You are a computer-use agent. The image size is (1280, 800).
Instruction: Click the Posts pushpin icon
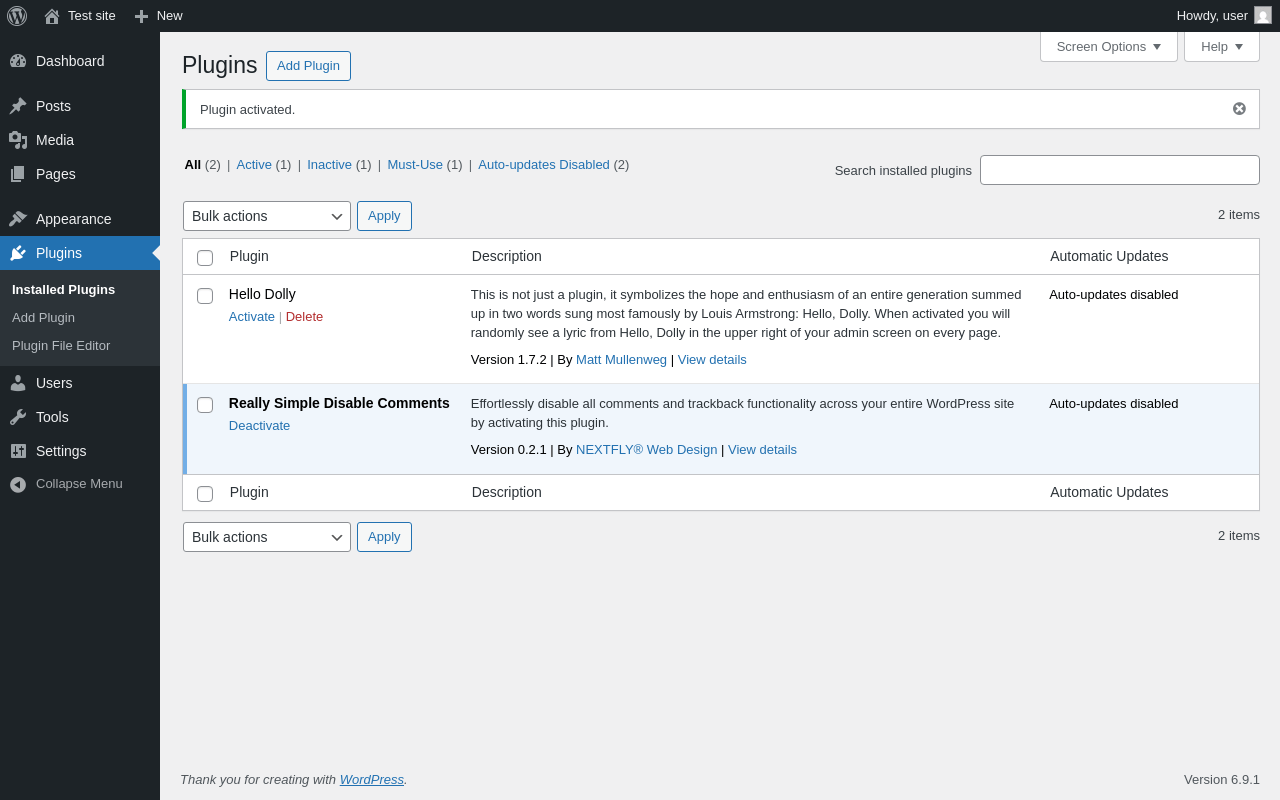tap(18, 106)
